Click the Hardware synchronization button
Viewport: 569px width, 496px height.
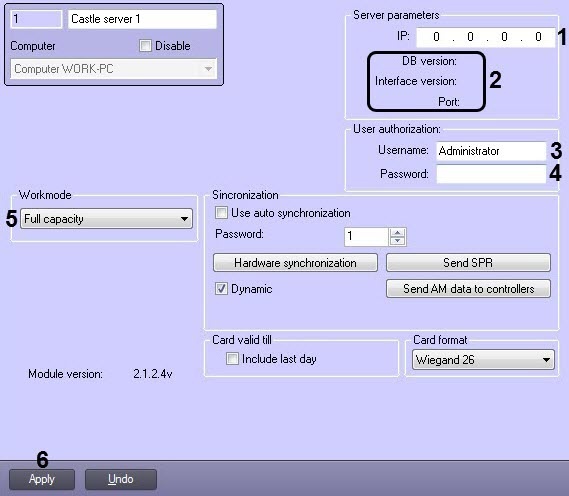[x=295, y=263]
